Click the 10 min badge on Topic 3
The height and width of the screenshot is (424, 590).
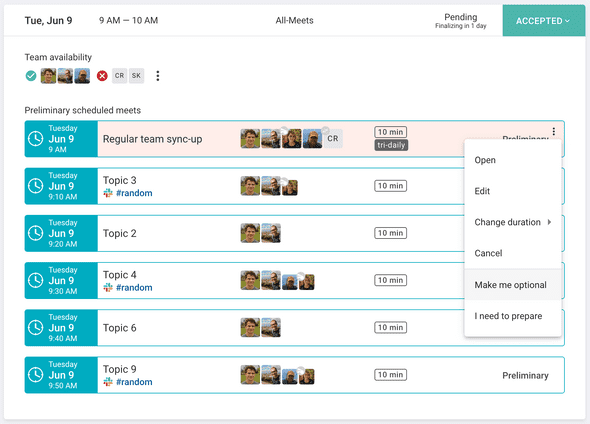(x=390, y=186)
